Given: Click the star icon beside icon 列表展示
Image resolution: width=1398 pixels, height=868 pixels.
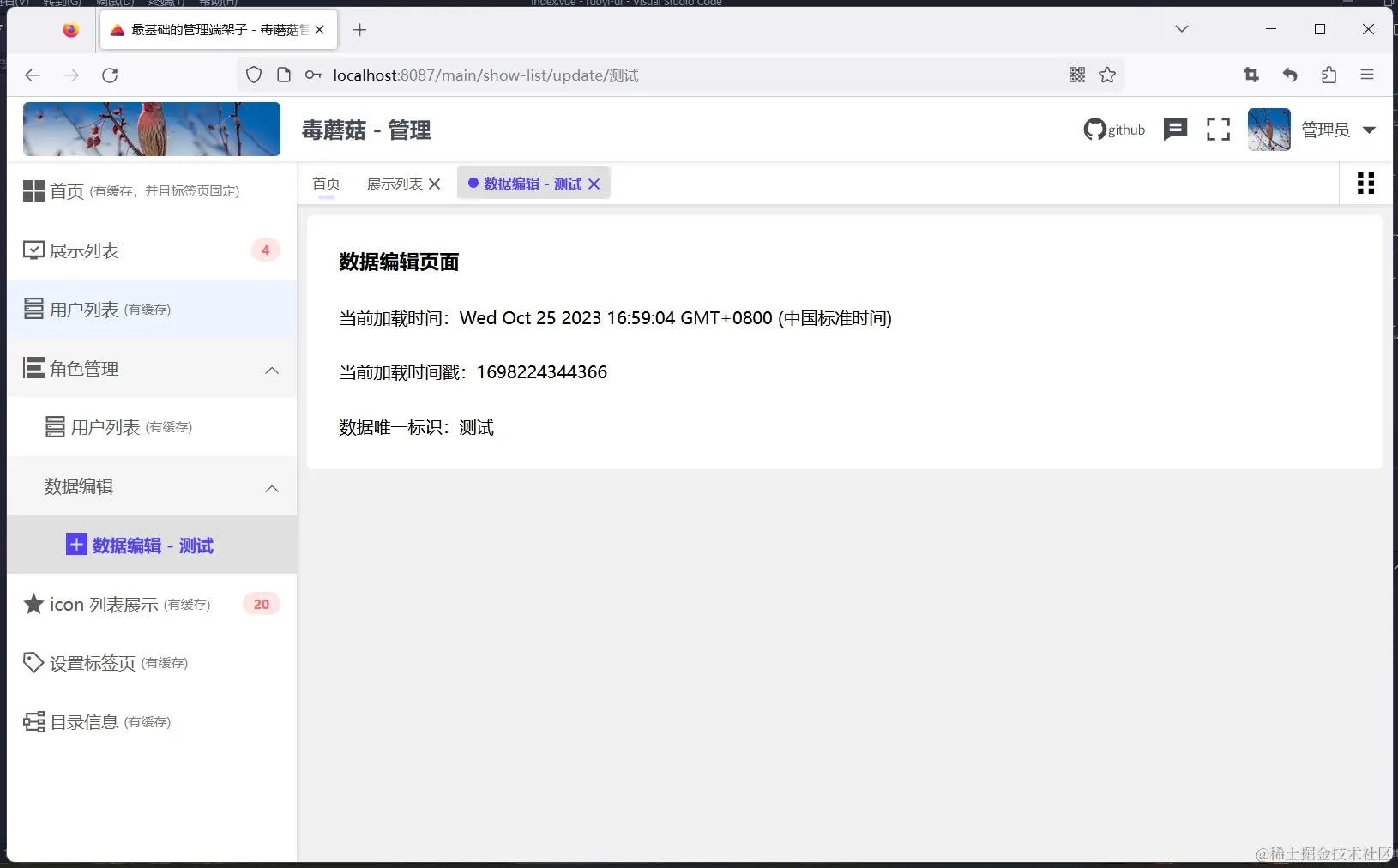Looking at the screenshot, I should pyautogui.click(x=33, y=604).
